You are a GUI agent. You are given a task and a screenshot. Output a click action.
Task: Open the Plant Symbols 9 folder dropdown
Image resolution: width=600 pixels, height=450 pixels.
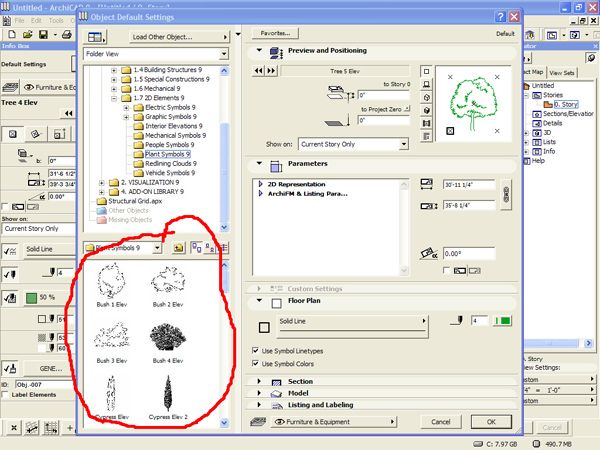point(157,248)
